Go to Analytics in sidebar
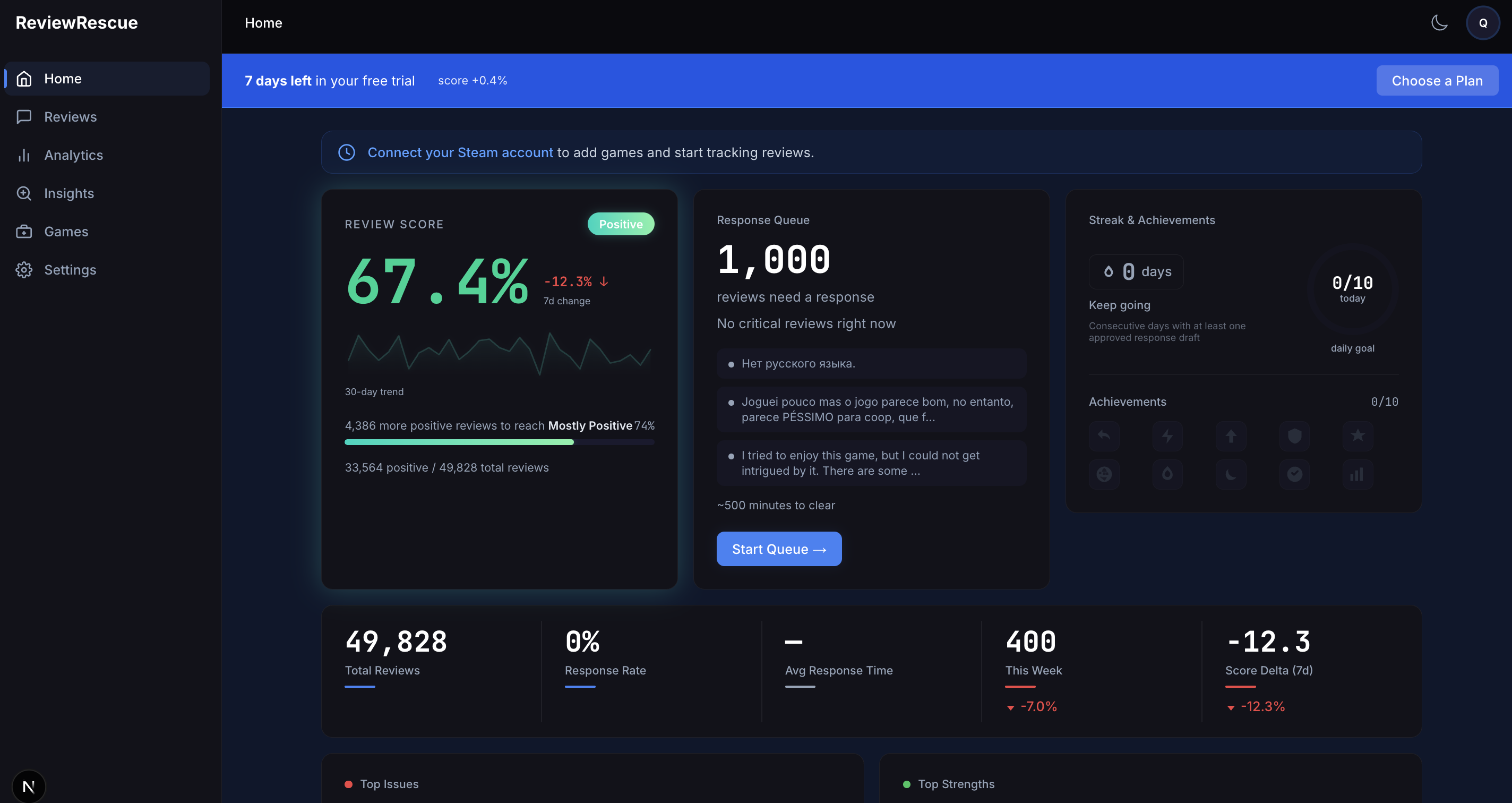The image size is (1512, 803). click(73, 155)
